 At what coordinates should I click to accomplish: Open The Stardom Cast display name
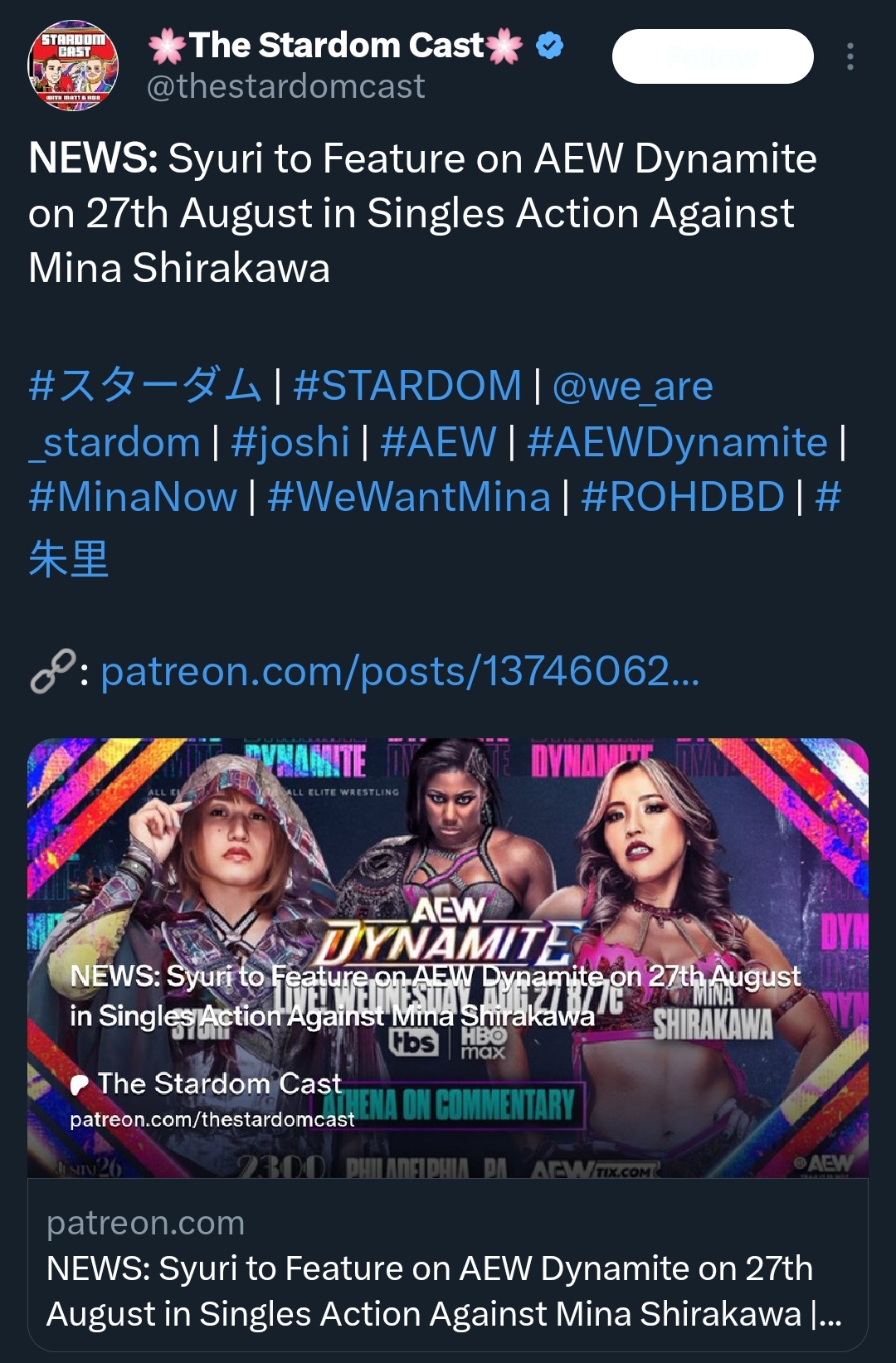pos(336,46)
